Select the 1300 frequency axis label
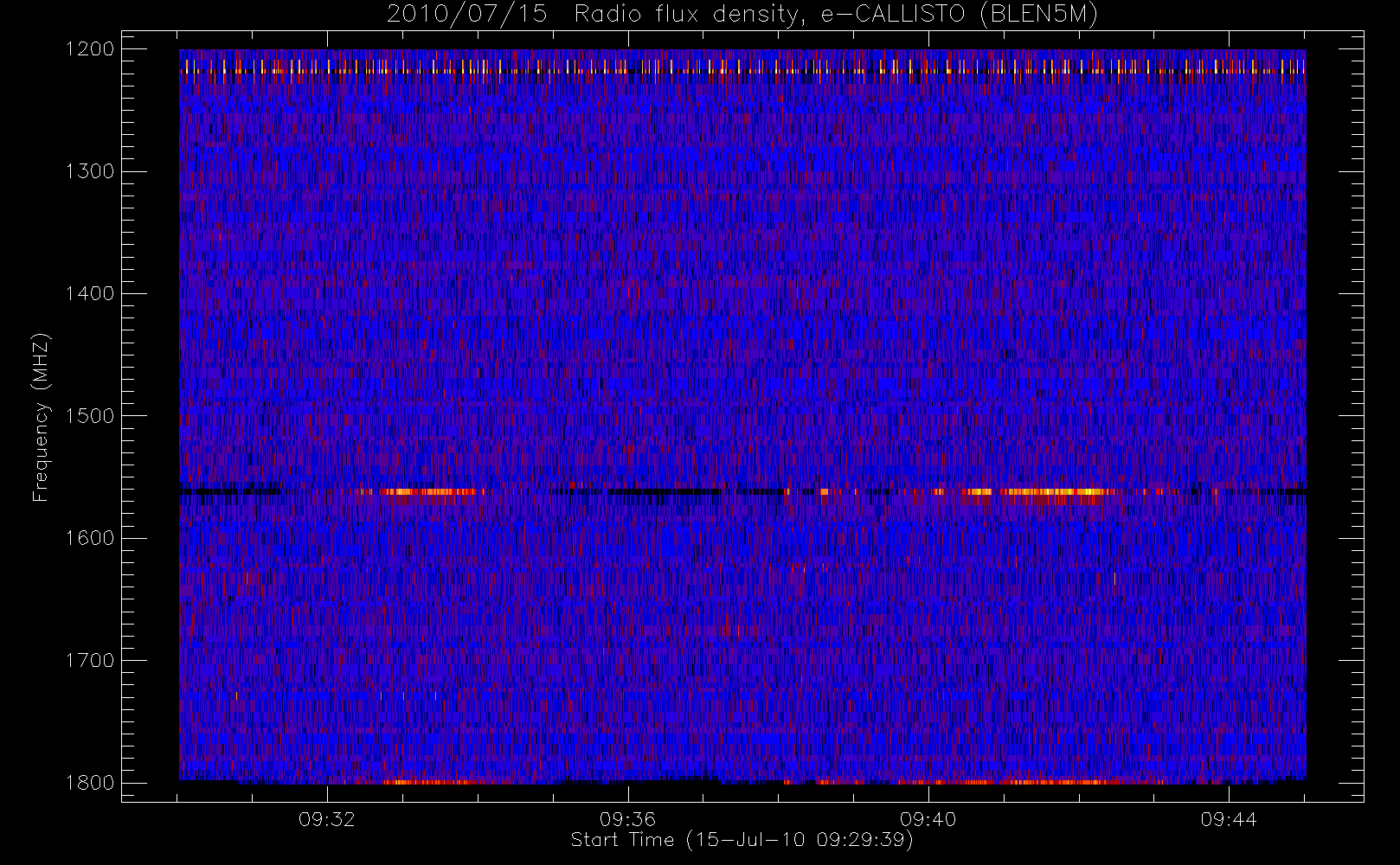 (89, 171)
